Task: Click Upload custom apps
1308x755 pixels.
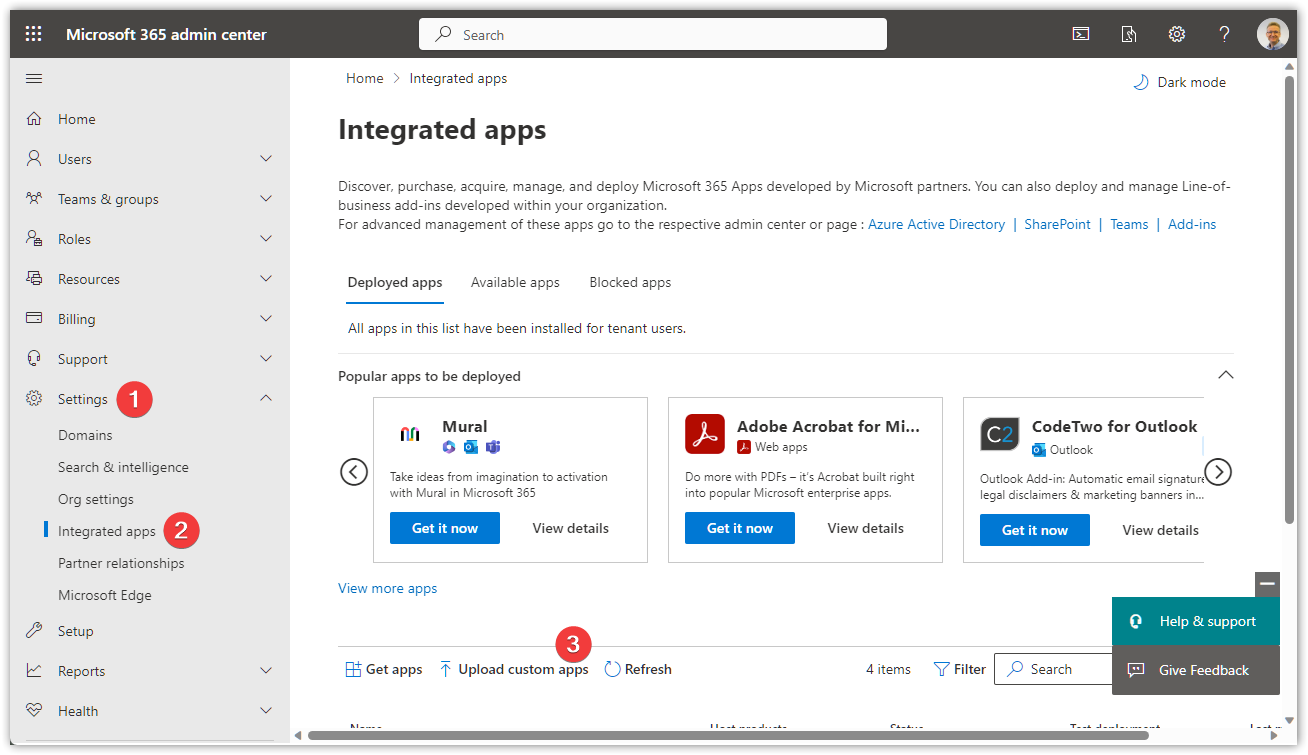Action: [514, 669]
